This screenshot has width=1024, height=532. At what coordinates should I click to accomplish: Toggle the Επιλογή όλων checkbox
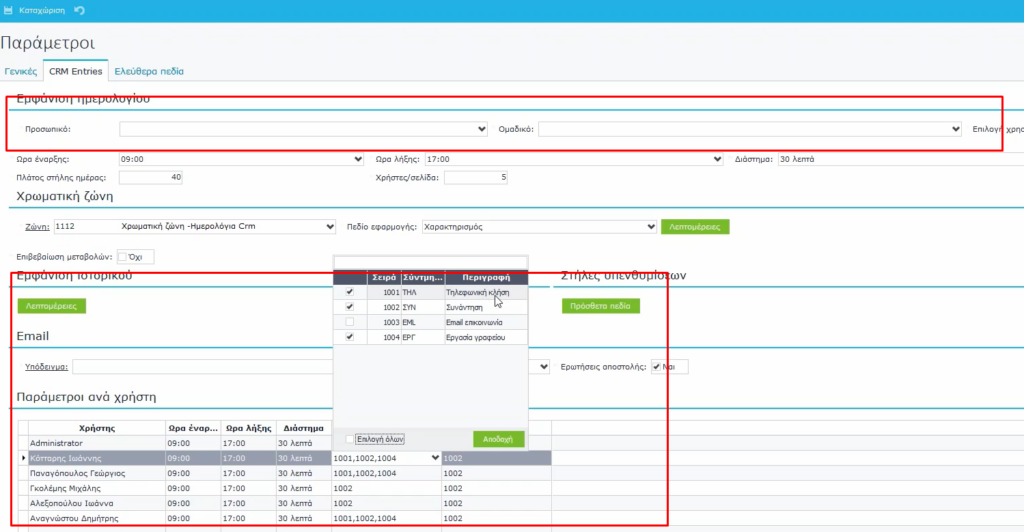[349, 439]
